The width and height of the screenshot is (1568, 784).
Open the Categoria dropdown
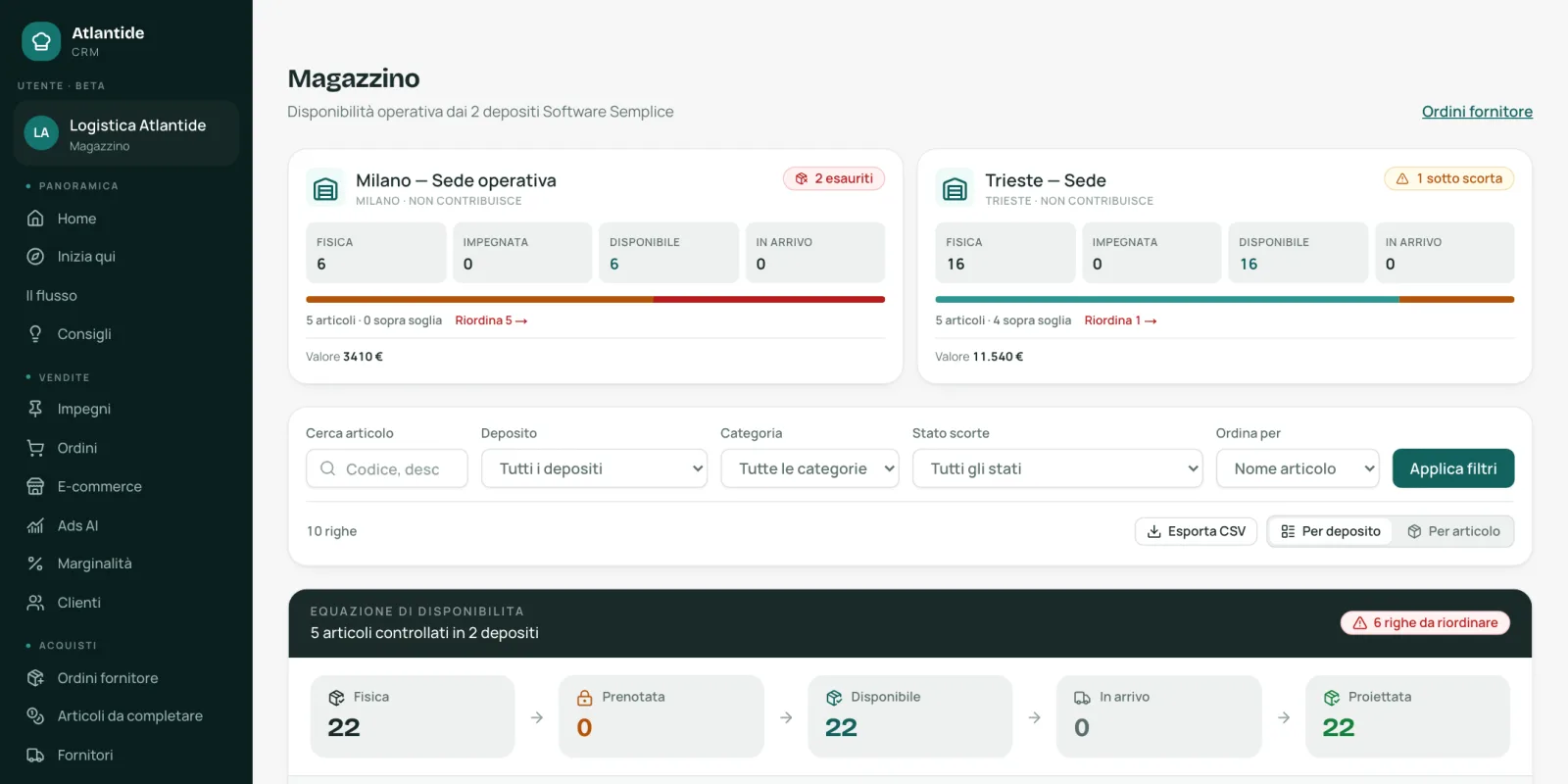809,468
